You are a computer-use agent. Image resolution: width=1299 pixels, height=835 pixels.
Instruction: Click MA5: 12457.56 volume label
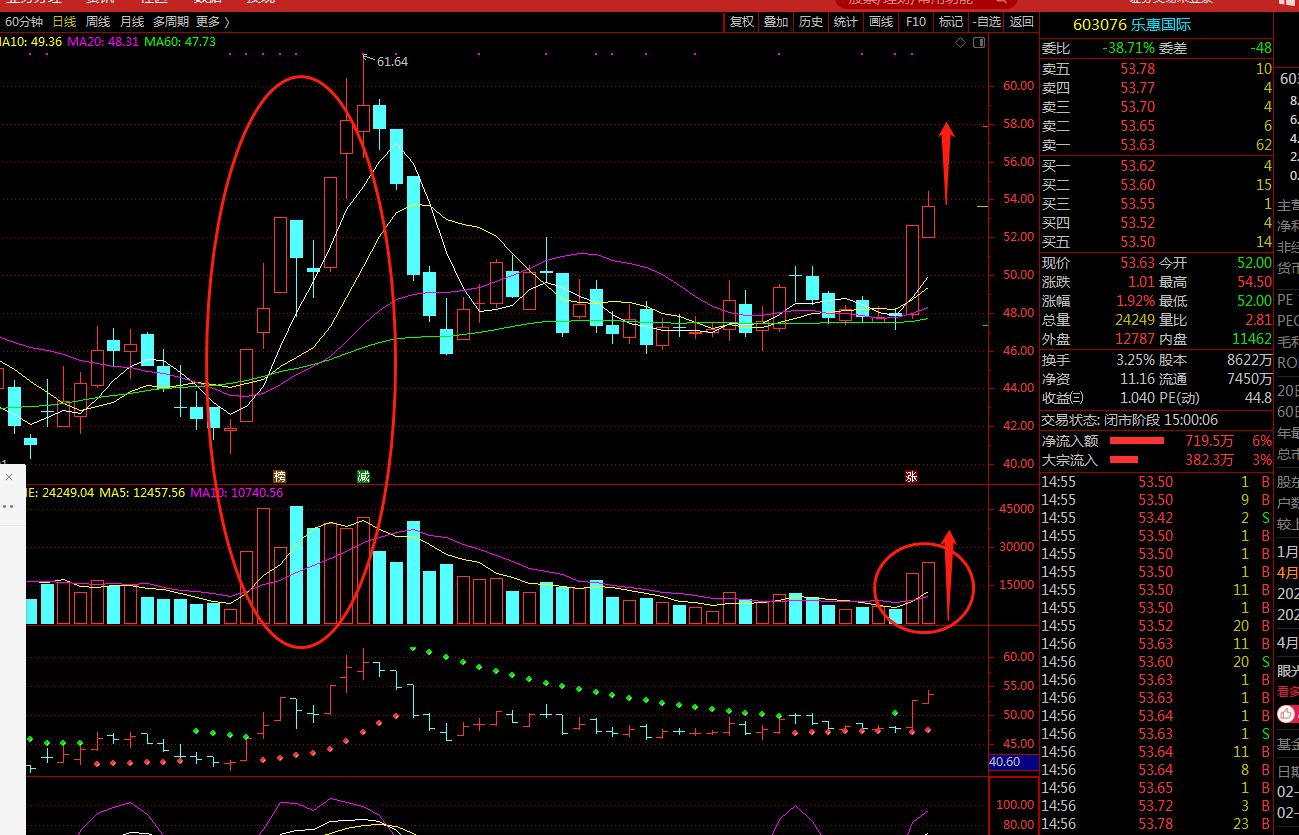140,493
